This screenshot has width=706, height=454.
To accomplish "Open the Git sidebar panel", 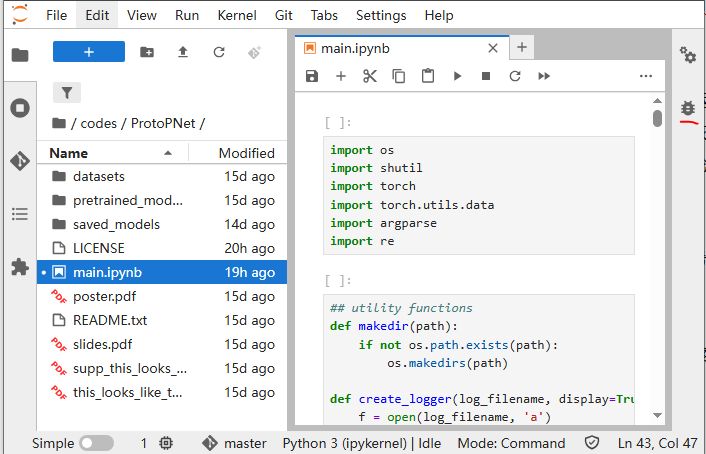I will (20, 160).
